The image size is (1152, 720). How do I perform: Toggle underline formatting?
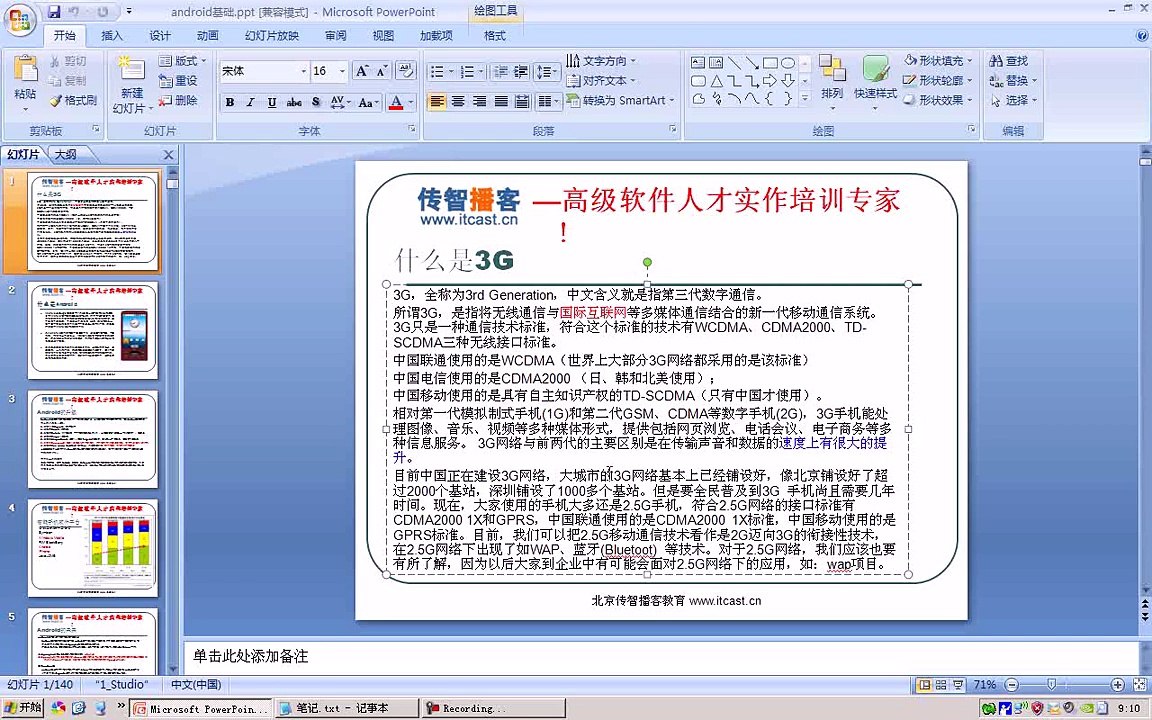click(x=272, y=102)
